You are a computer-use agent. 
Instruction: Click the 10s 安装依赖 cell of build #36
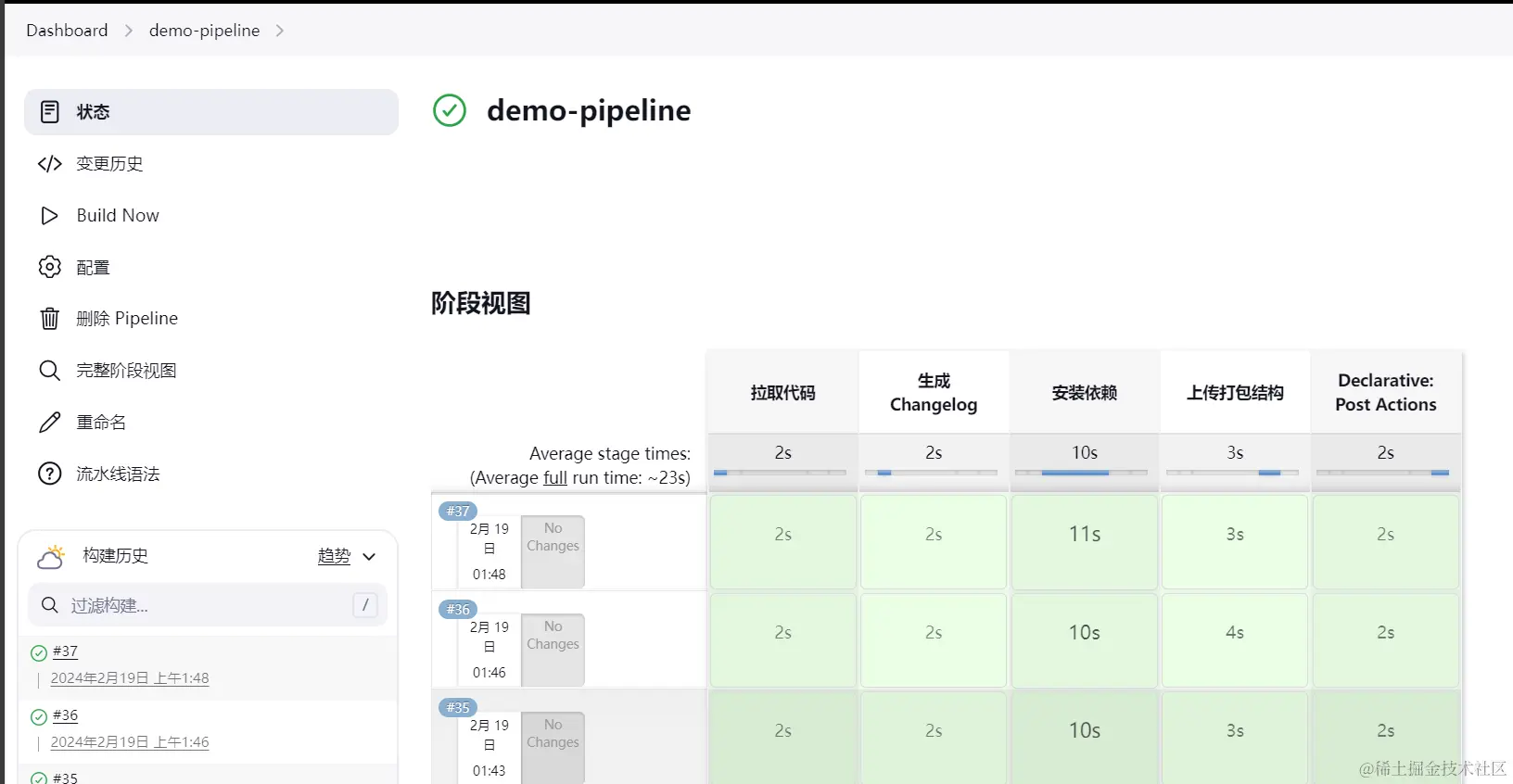1085,640
